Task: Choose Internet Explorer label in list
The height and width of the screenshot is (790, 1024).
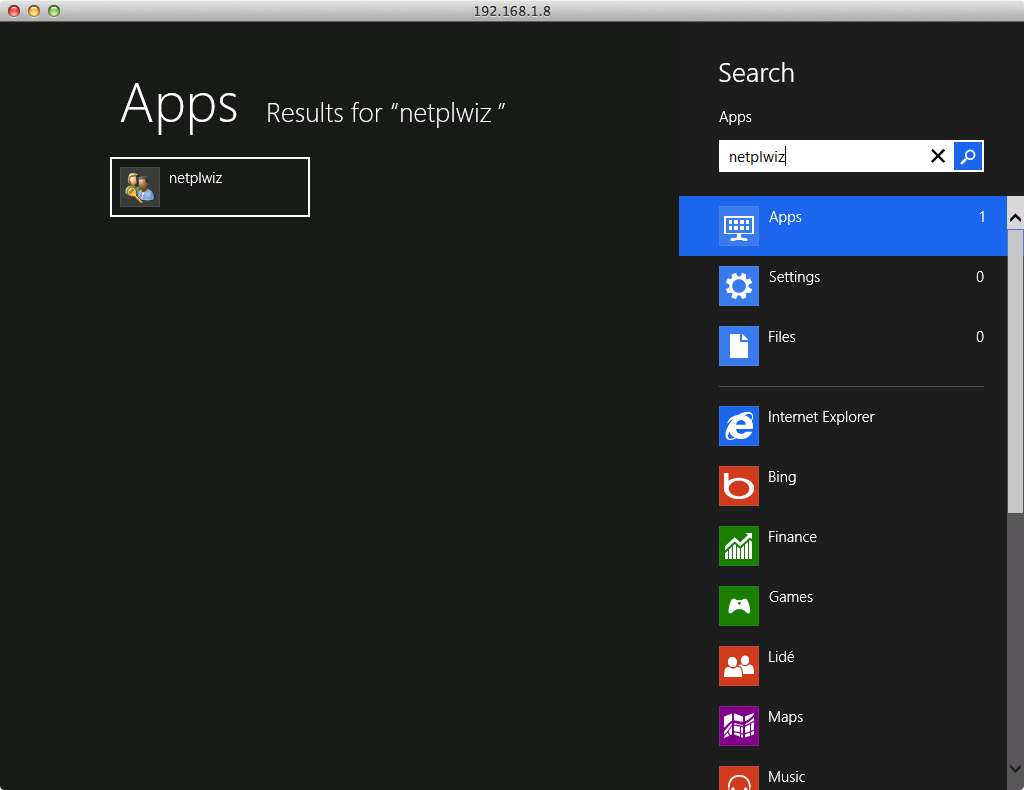Action: coord(821,417)
